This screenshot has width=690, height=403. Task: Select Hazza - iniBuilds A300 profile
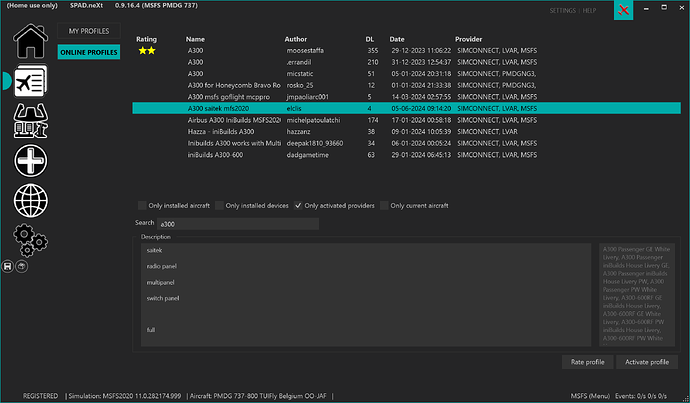pyautogui.click(x=407, y=132)
